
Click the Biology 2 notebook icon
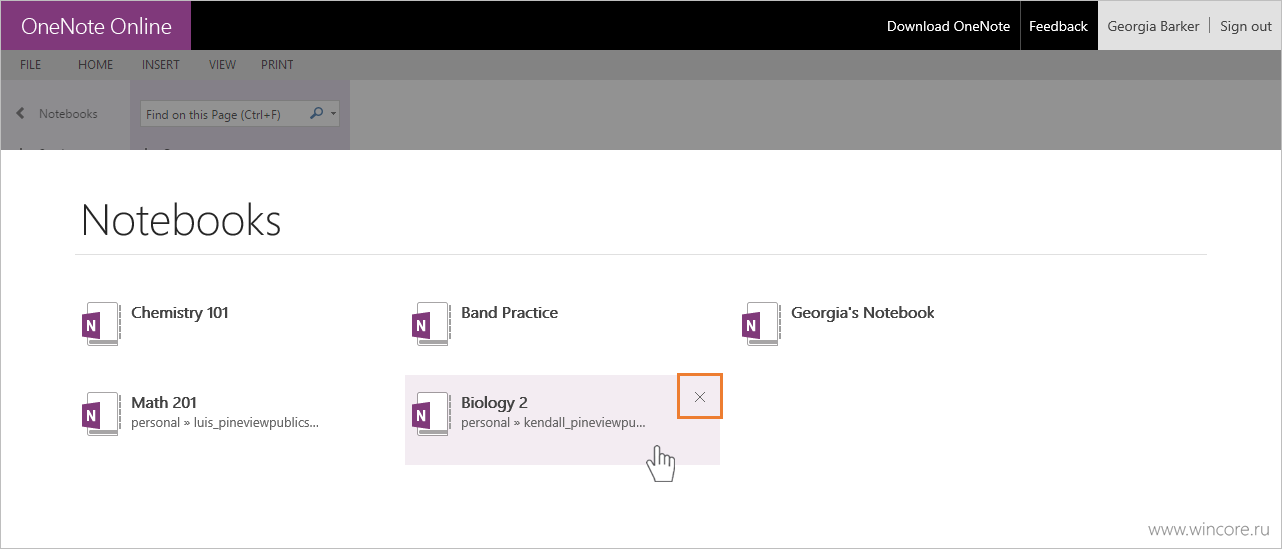[431, 414]
